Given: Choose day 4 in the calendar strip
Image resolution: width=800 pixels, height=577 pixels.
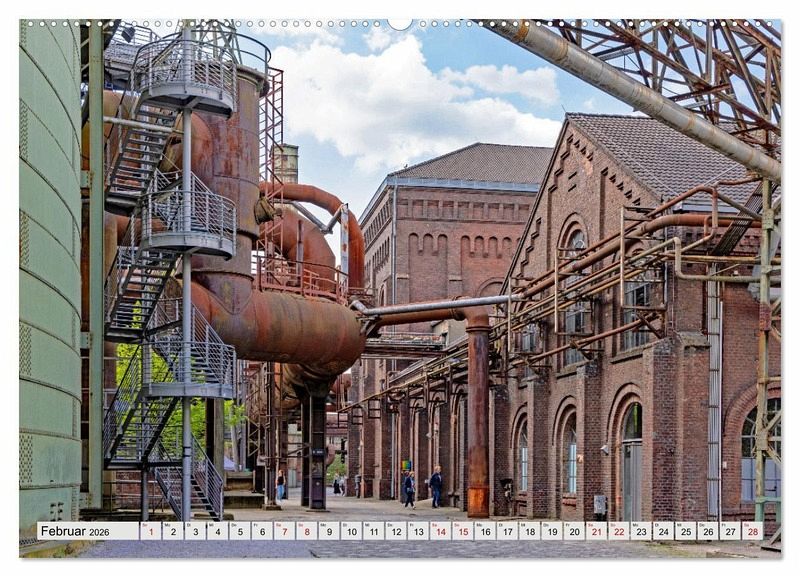Looking at the screenshot, I should (218, 531).
